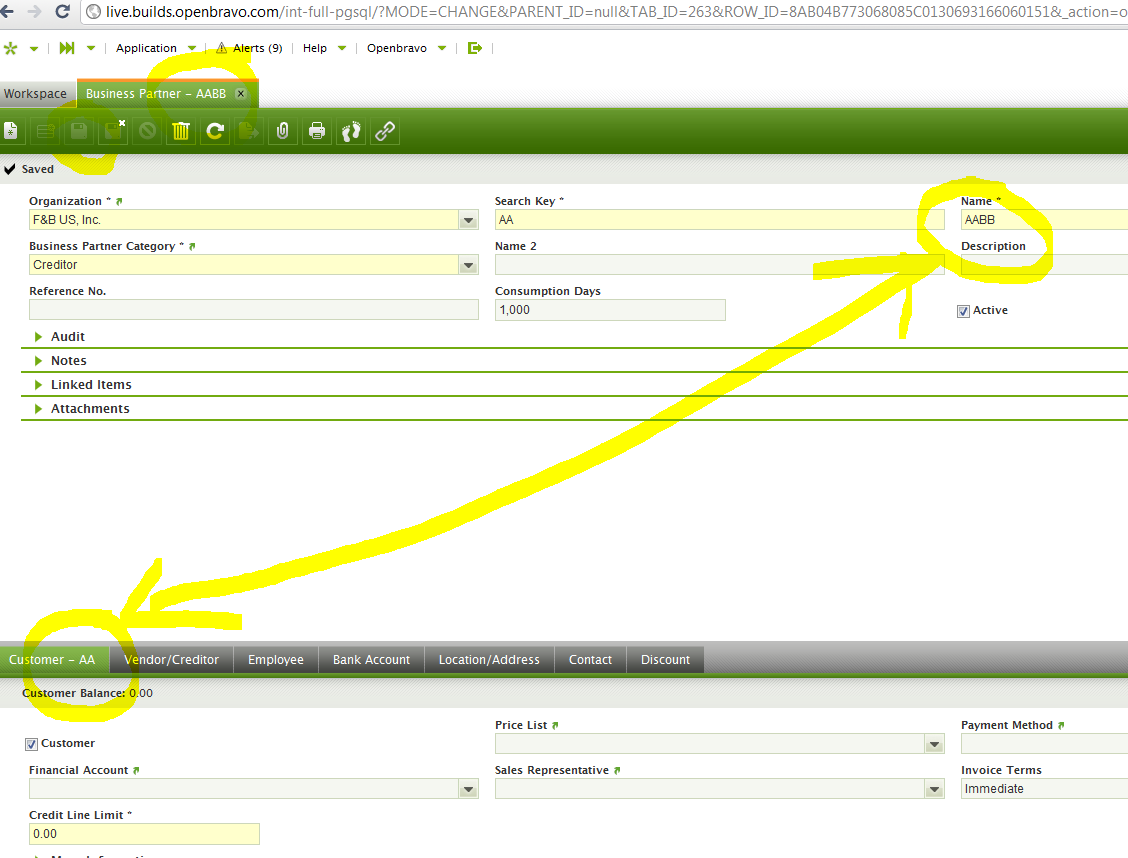The height and width of the screenshot is (858, 1128).
Task: Click the logout icon in the top menu
Action: click(x=474, y=48)
